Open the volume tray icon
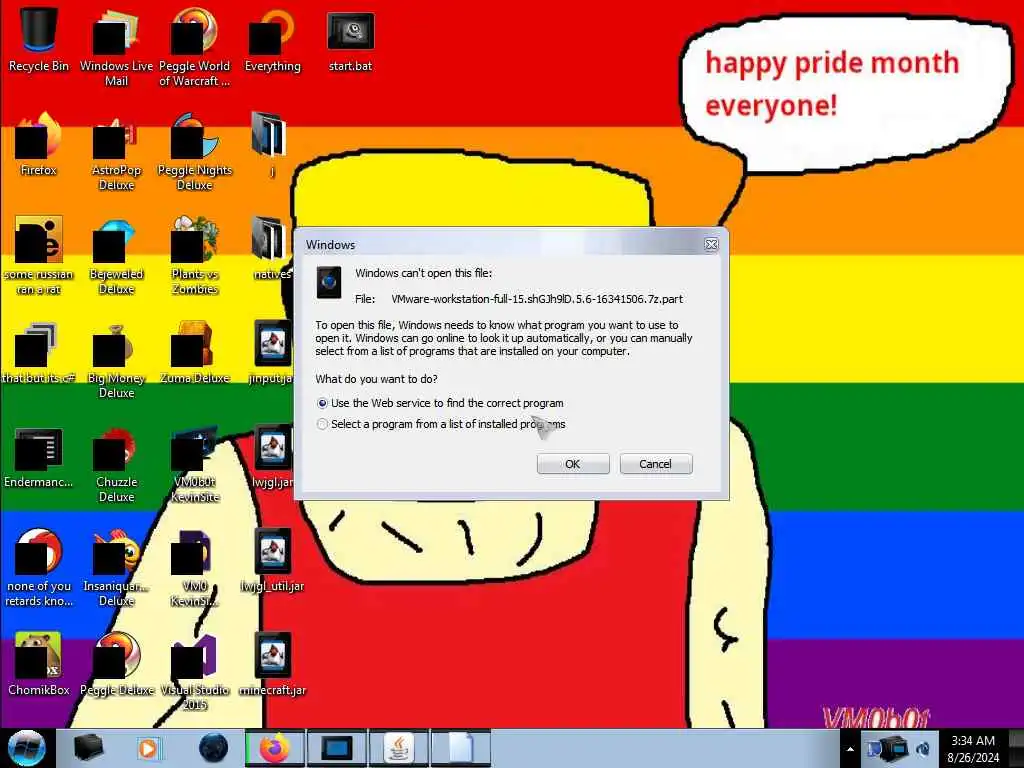 point(923,749)
